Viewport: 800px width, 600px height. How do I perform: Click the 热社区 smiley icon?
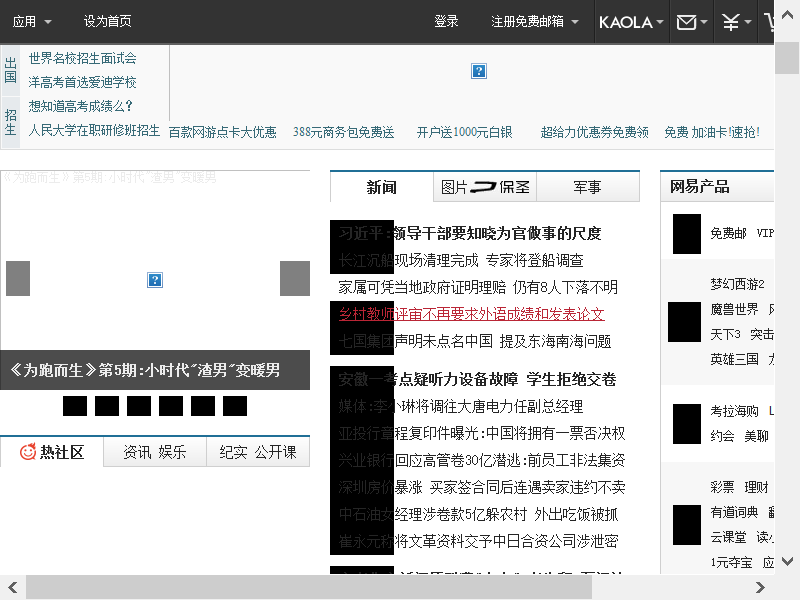(x=28, y=452)
